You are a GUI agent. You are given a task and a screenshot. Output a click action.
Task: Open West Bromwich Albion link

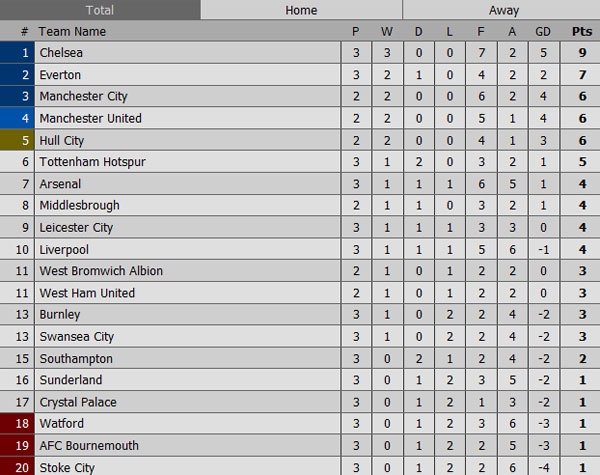101,271
